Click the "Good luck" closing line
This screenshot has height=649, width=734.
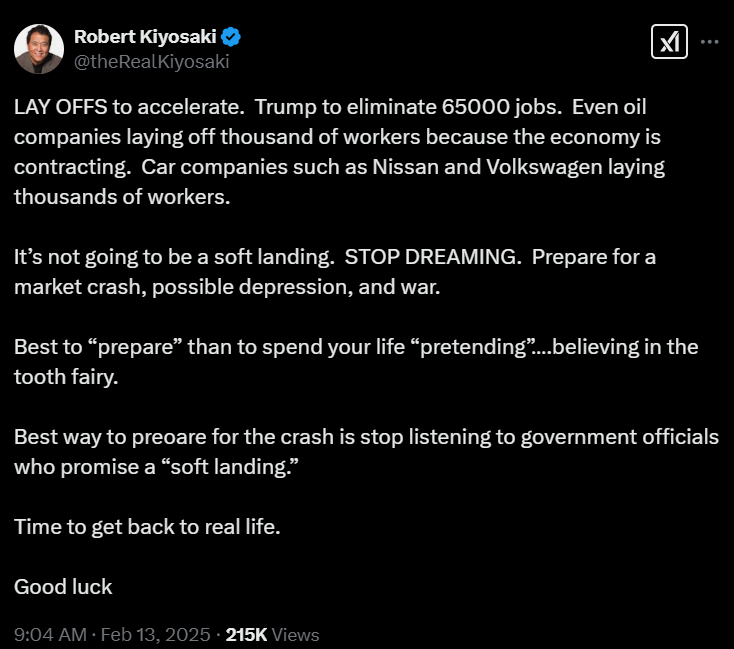[63, 587]
